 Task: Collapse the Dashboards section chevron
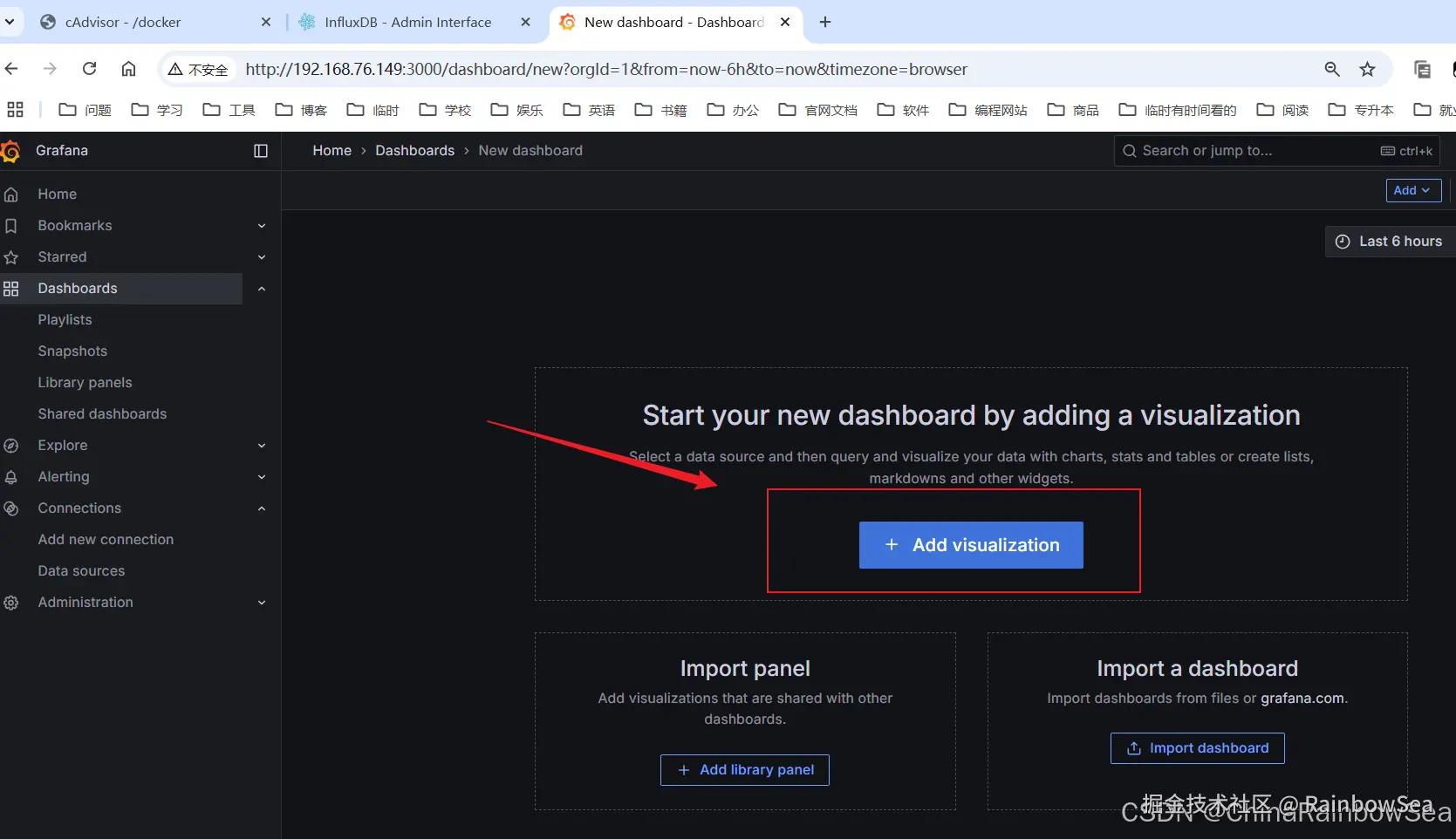pyautogui.click(x=262, y=289)
